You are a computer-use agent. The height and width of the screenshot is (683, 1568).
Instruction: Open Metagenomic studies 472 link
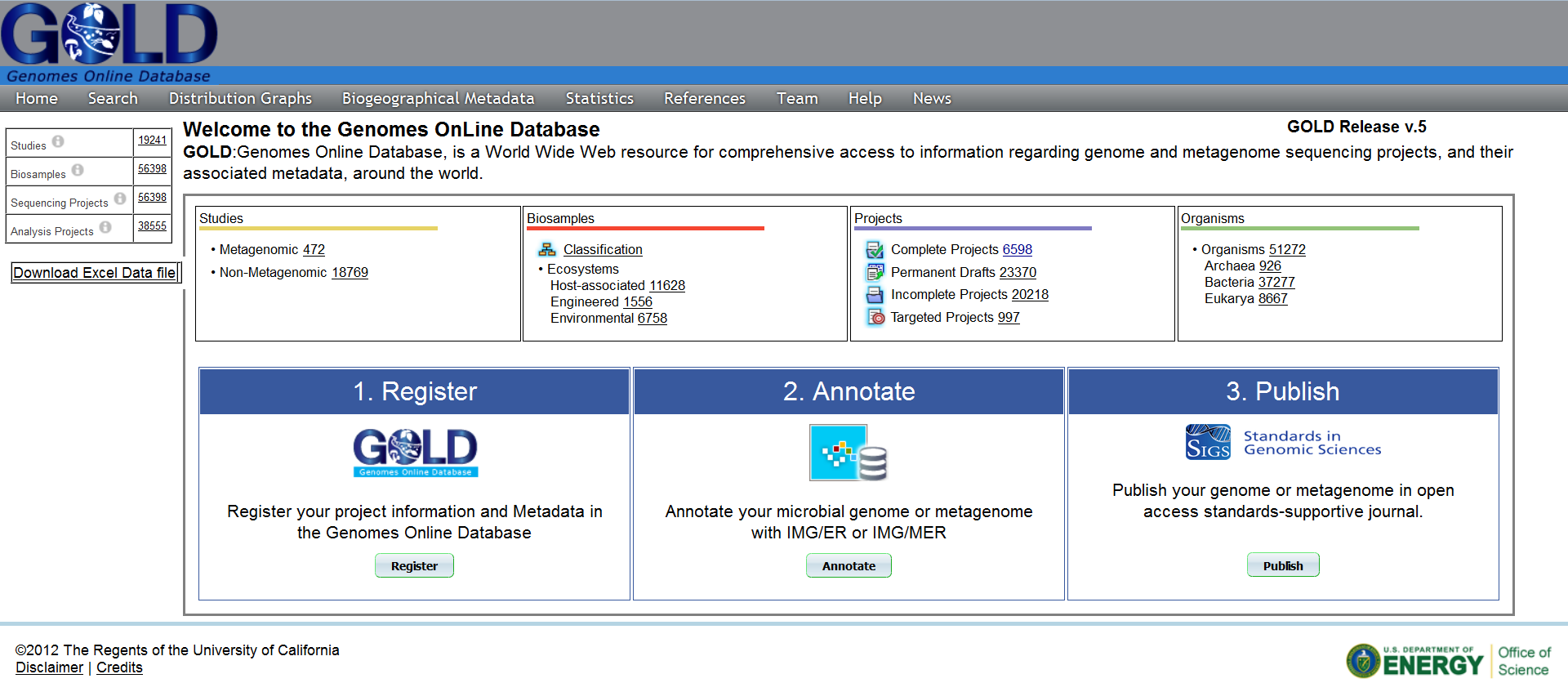[314, 249]
